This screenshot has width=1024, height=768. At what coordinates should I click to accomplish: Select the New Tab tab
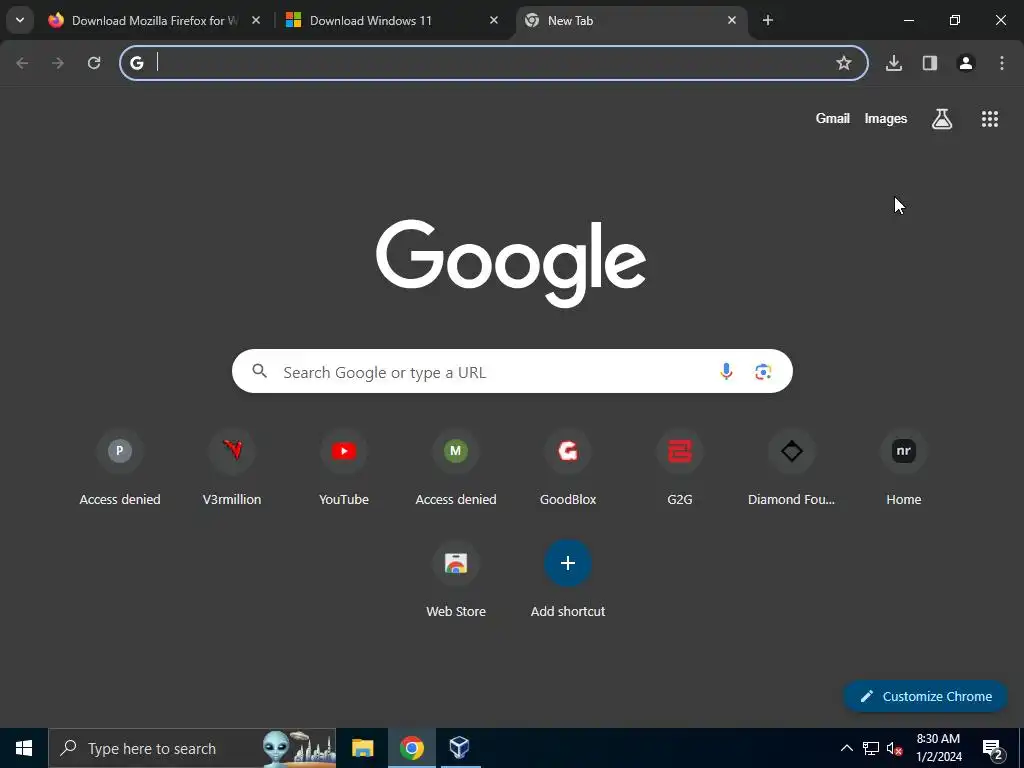coord(631,20)
